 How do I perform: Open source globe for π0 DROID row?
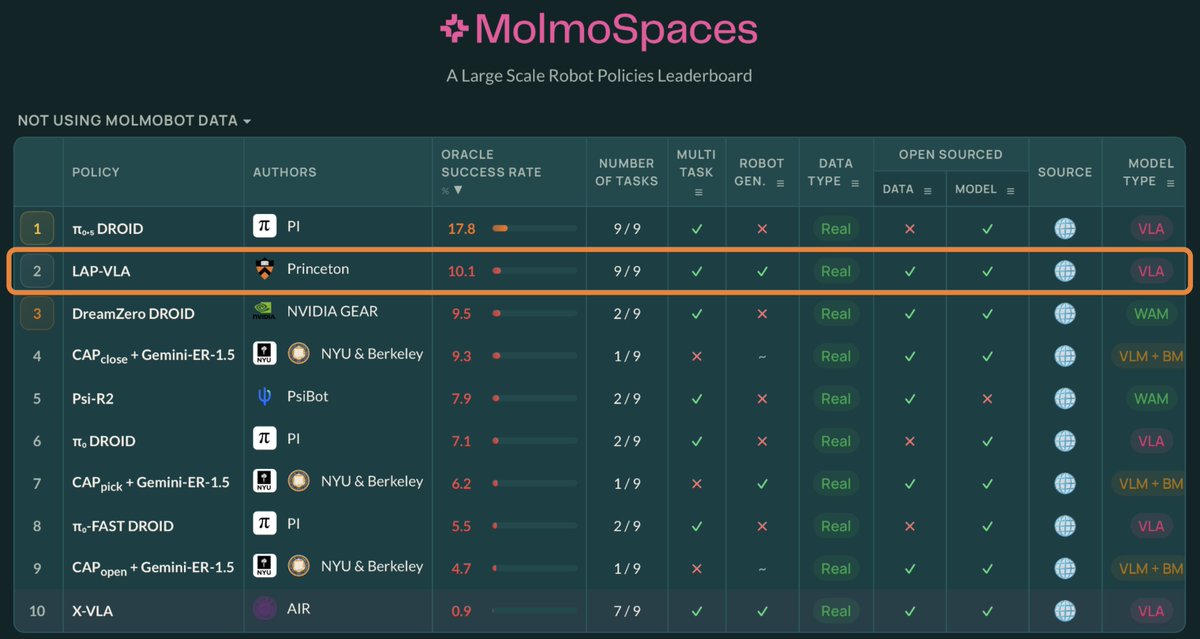(1065, 441)
